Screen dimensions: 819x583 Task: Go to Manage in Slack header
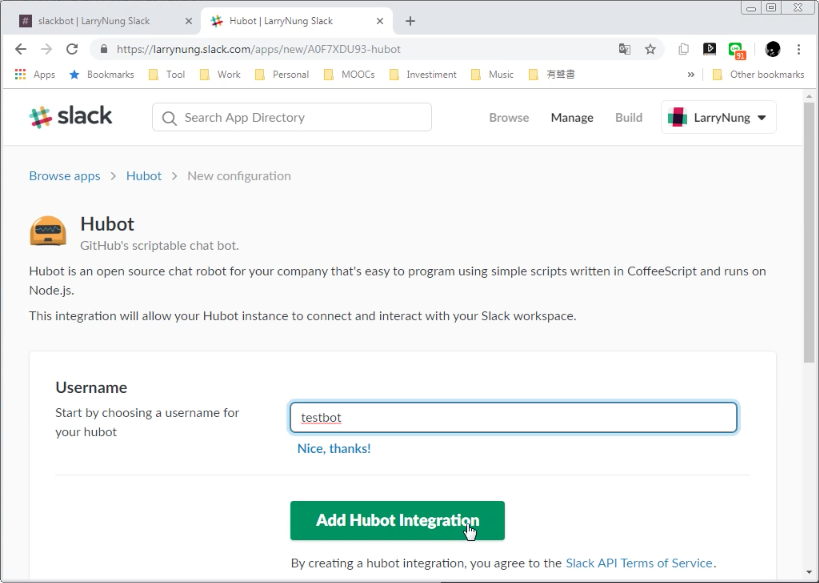pyautogui.click(x=572, y=118)
